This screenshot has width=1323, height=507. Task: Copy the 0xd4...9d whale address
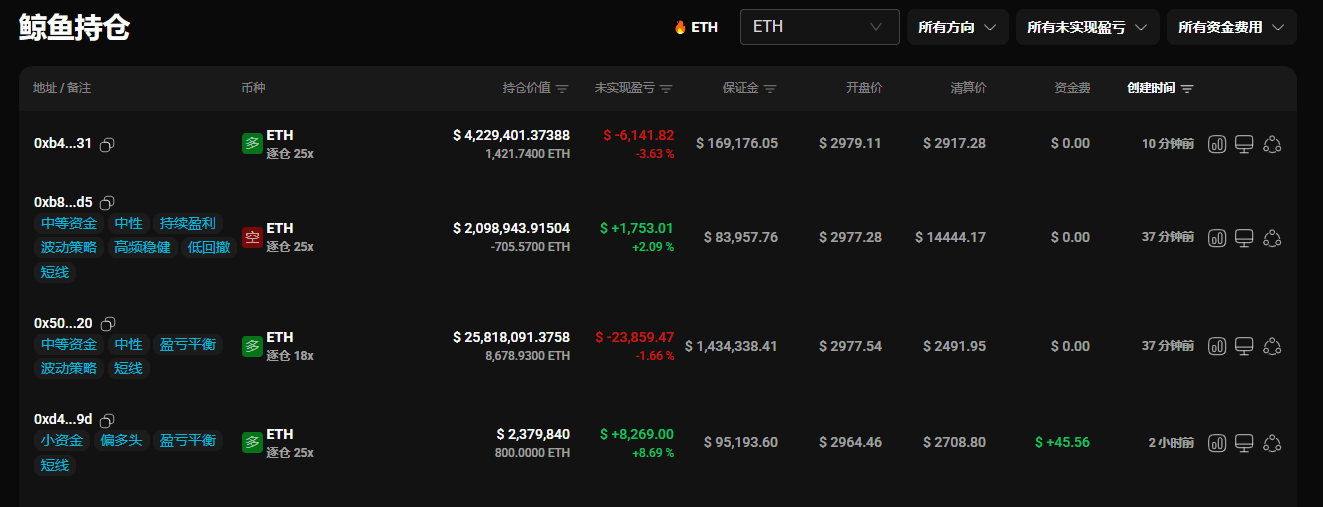[x=107, y=420]
